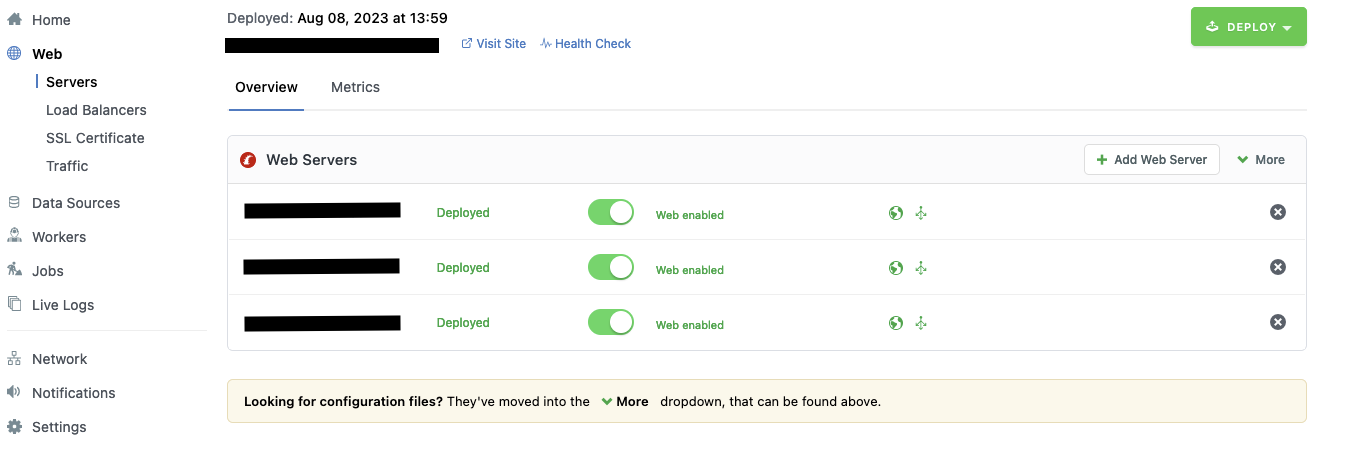The height and width of the screenshot is (462, 1348).
Task: Toggle Web enabled switch for second server
Action: 611,267
